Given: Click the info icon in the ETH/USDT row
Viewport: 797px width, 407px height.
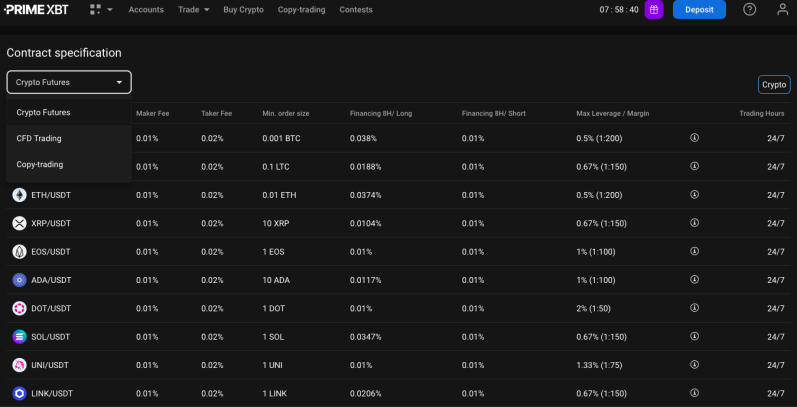Looking at the screenshot, I should 694,195.
